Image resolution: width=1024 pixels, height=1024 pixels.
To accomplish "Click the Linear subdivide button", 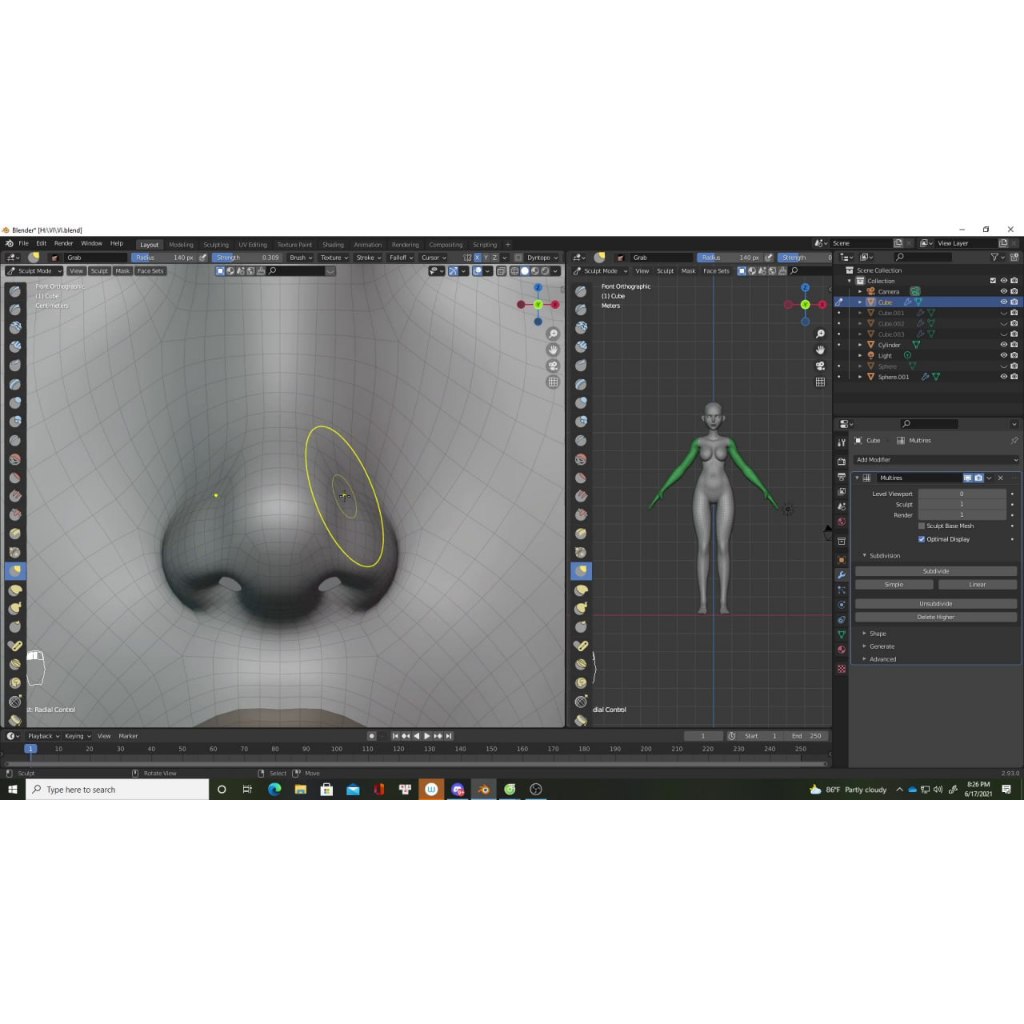I will click(x=977, y=584).
